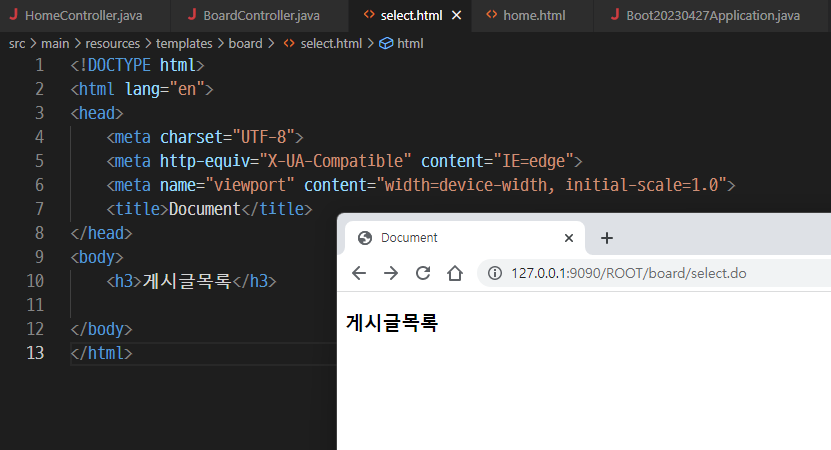Click the Java icon on BoardController.java tab
The image size is (831, 450).
pos(192,15)
